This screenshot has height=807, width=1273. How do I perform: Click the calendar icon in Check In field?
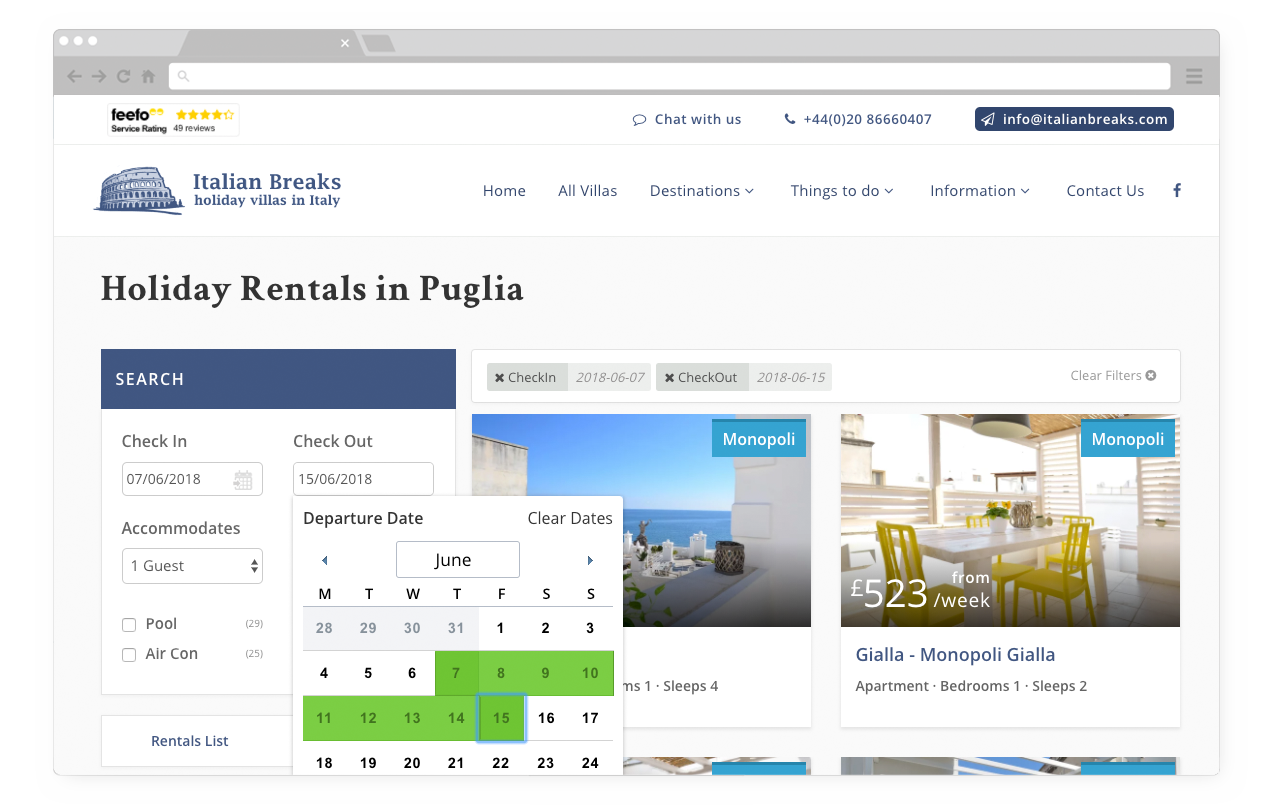pos(243,479)
